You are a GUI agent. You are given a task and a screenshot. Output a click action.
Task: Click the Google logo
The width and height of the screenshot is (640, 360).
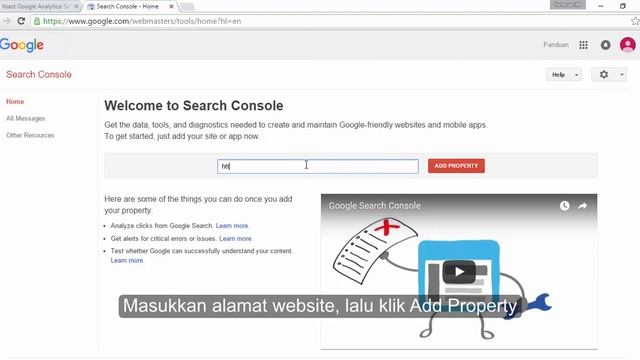22,45
